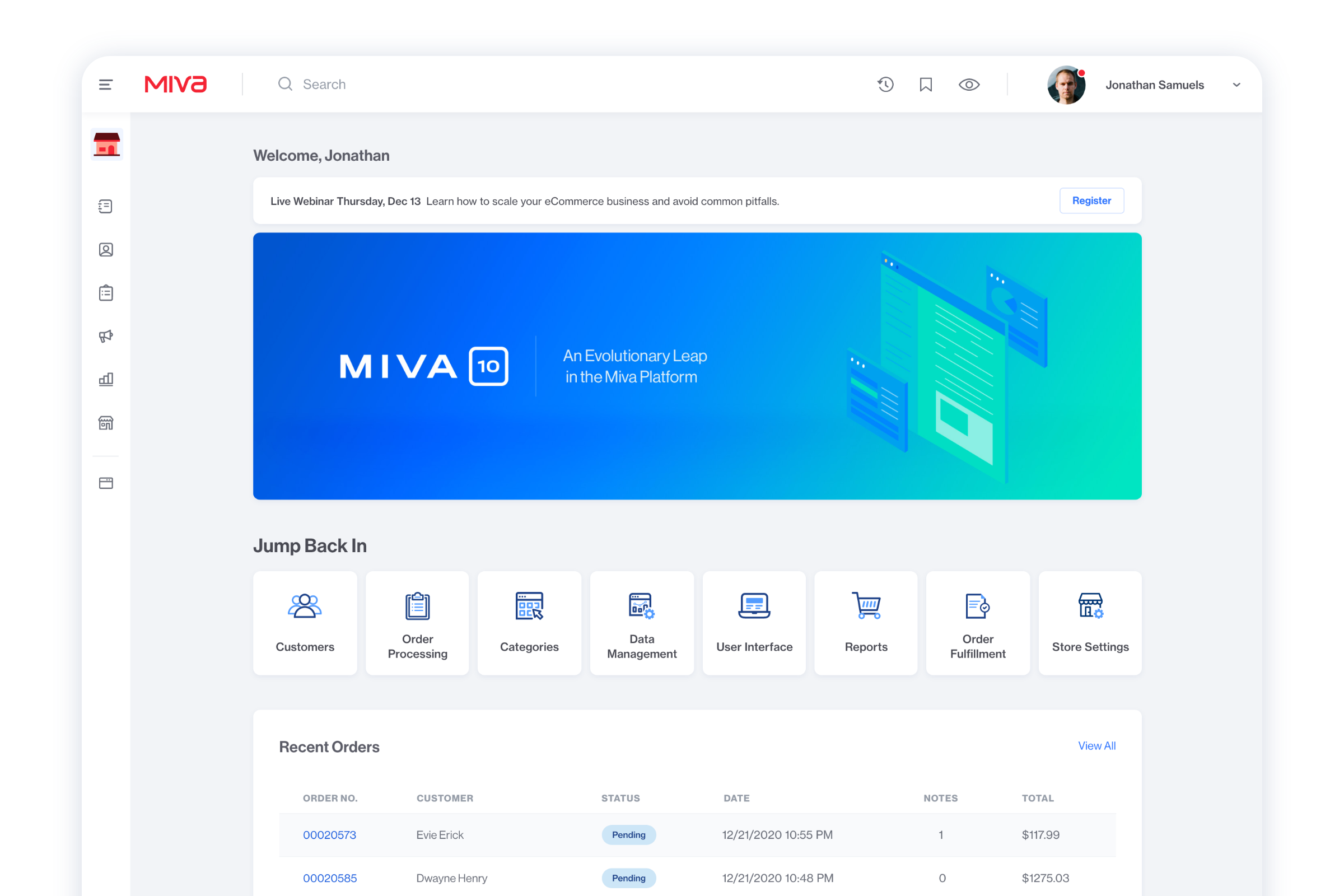Open order 00020573 in Recent Orders
Image resolution: width=1344 pixels, height=896 pixels.
click(x=330, y=835)
